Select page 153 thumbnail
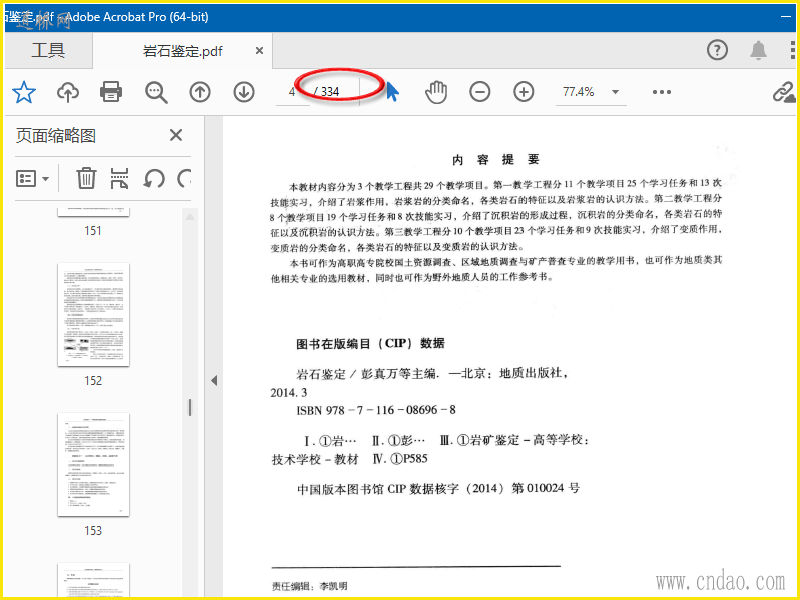This screenshot has height=600, width=800. [x=93, y=465]
